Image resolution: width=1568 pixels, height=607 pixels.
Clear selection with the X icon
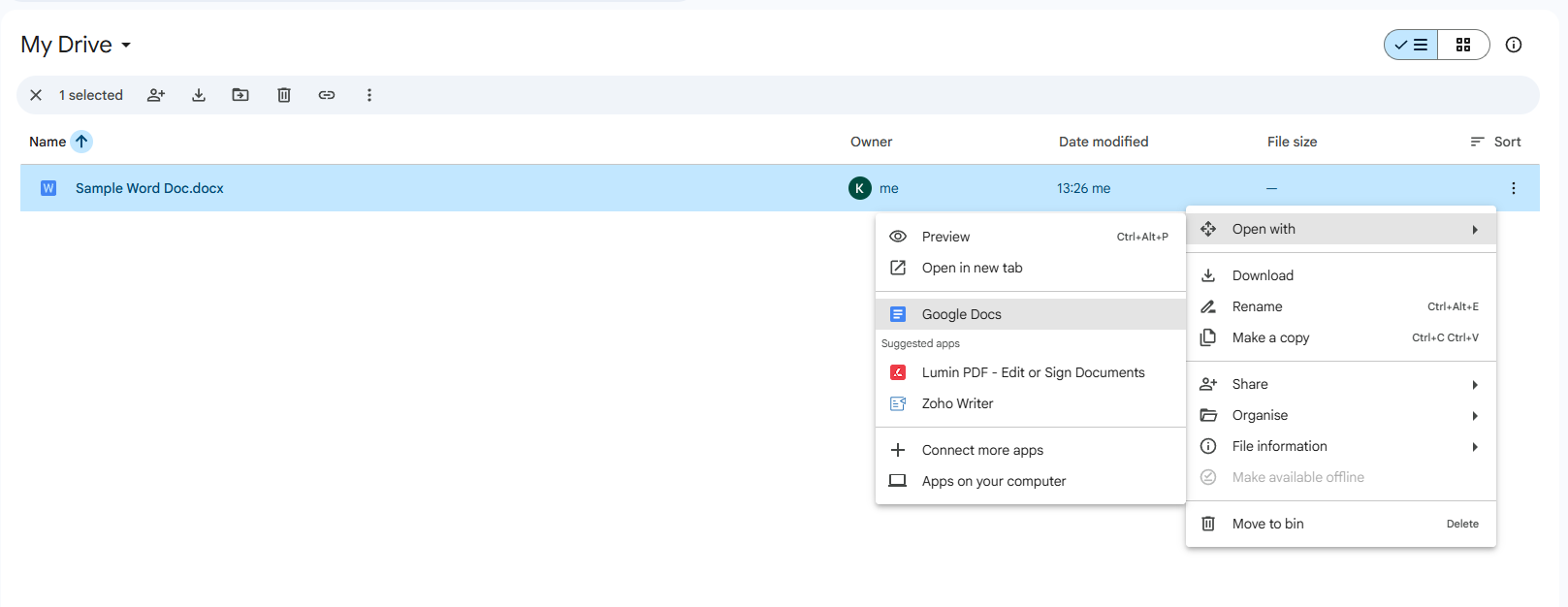(x=36, y=95)
